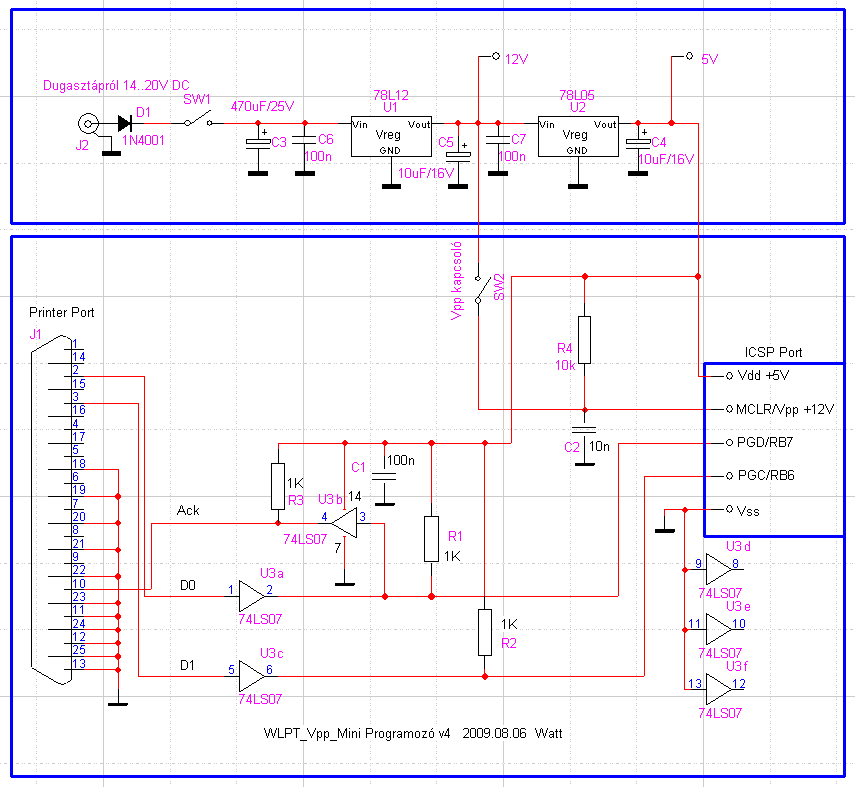The width and height of the screenshot is (855, 787).
Task: Click the U3a buffer gate symbol
Action: click(x=252, y=596)
